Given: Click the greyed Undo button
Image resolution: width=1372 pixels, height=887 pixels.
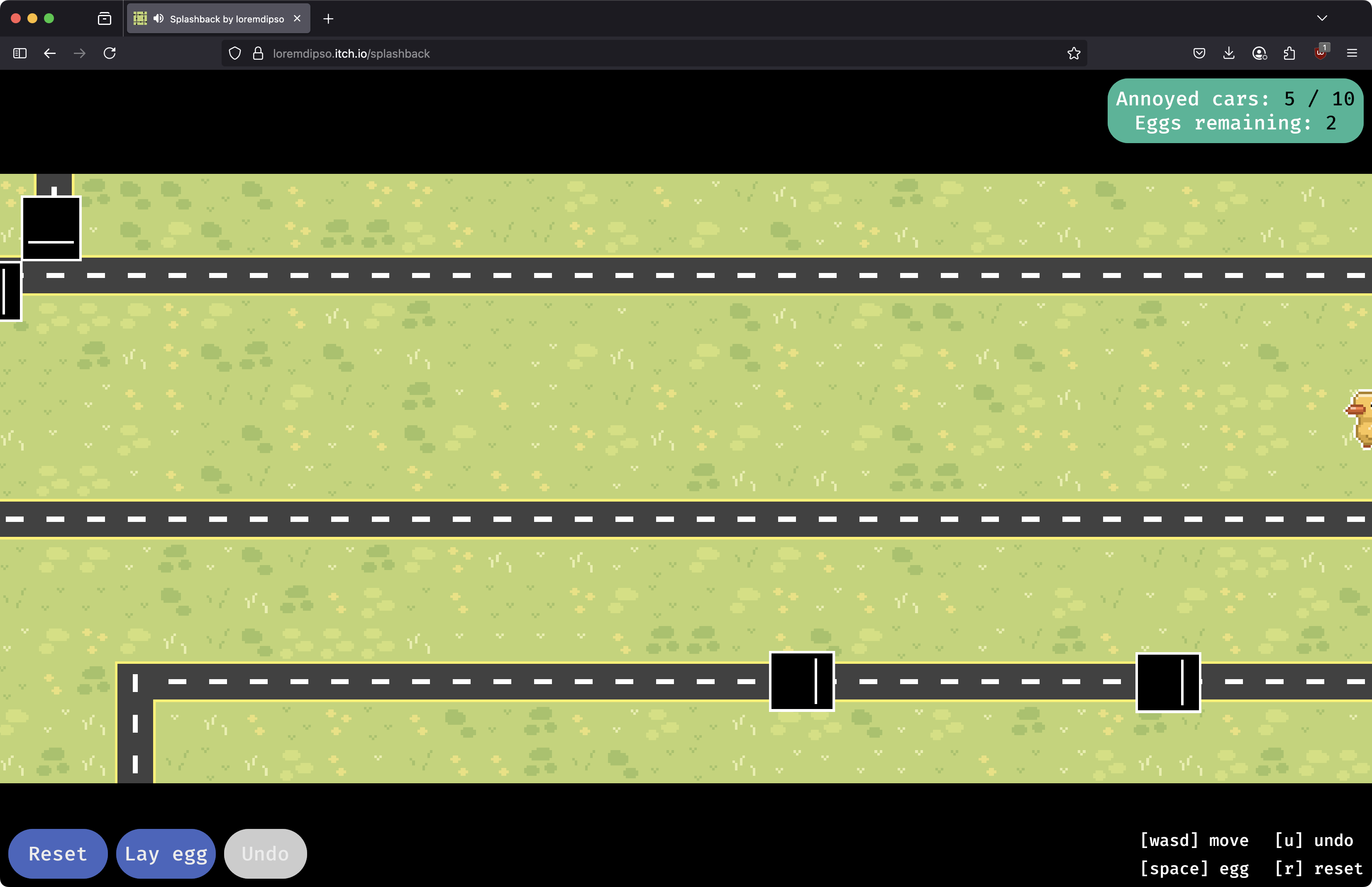Looking at the screenshot, I should click(x=265, y=853).
